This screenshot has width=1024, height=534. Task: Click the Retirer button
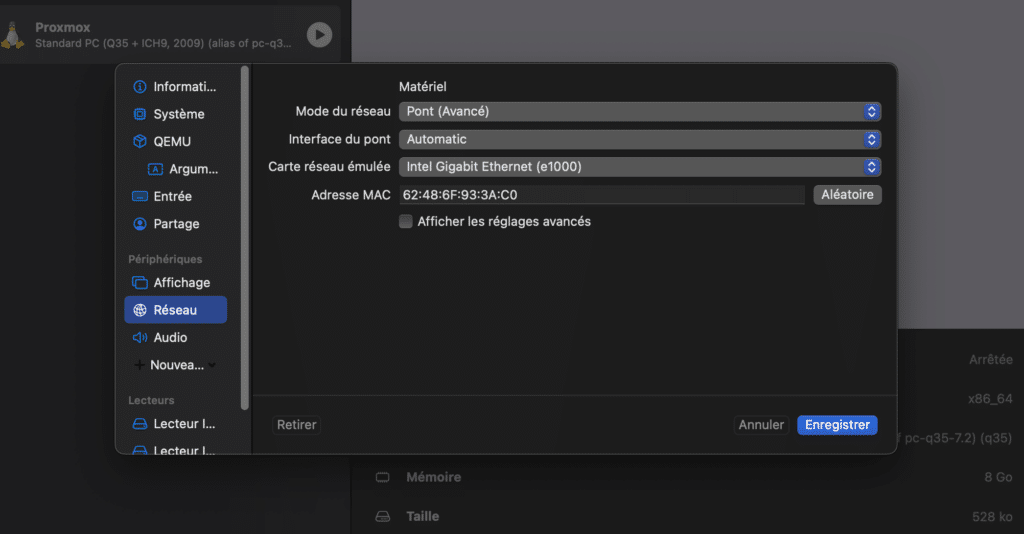click(296, 425)
